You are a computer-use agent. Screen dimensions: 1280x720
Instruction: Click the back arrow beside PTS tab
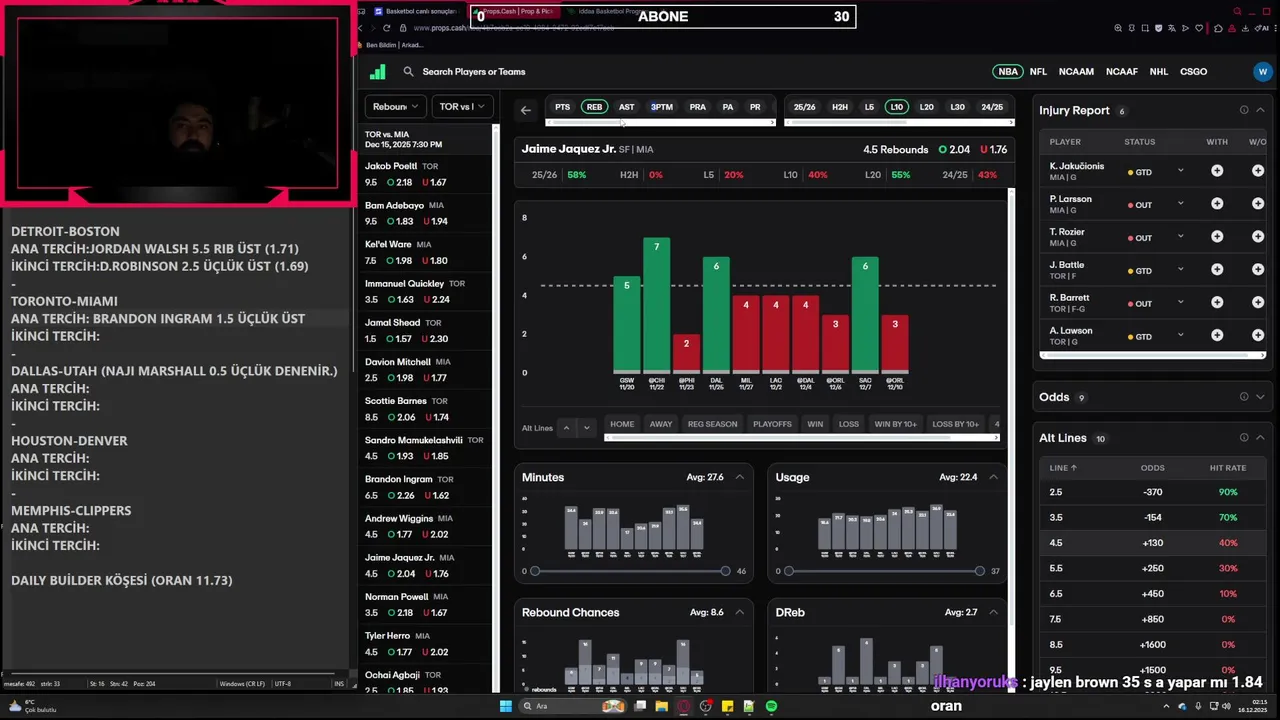(526, 110)
